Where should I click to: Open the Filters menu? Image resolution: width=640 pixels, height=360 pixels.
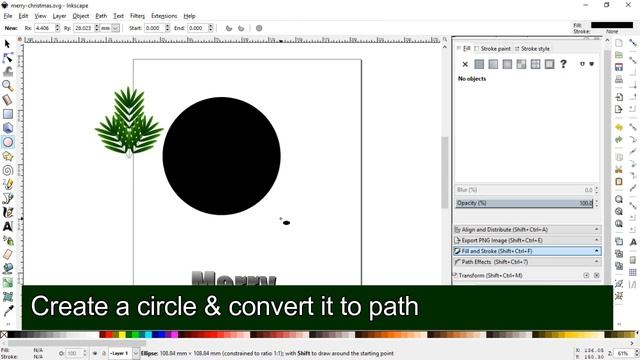pos(137,16)
